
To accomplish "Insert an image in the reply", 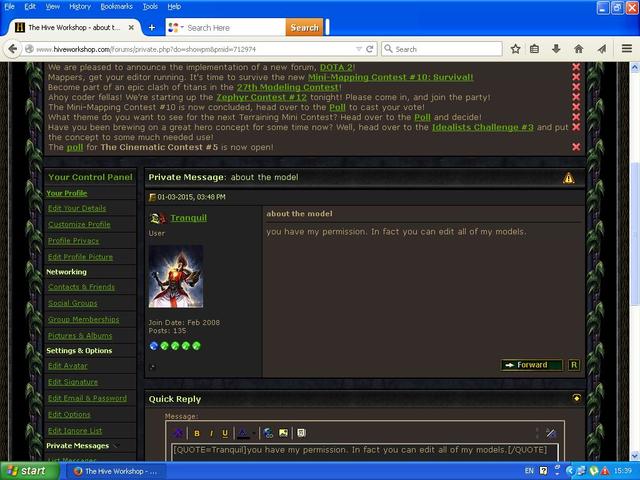I will 283,433.
